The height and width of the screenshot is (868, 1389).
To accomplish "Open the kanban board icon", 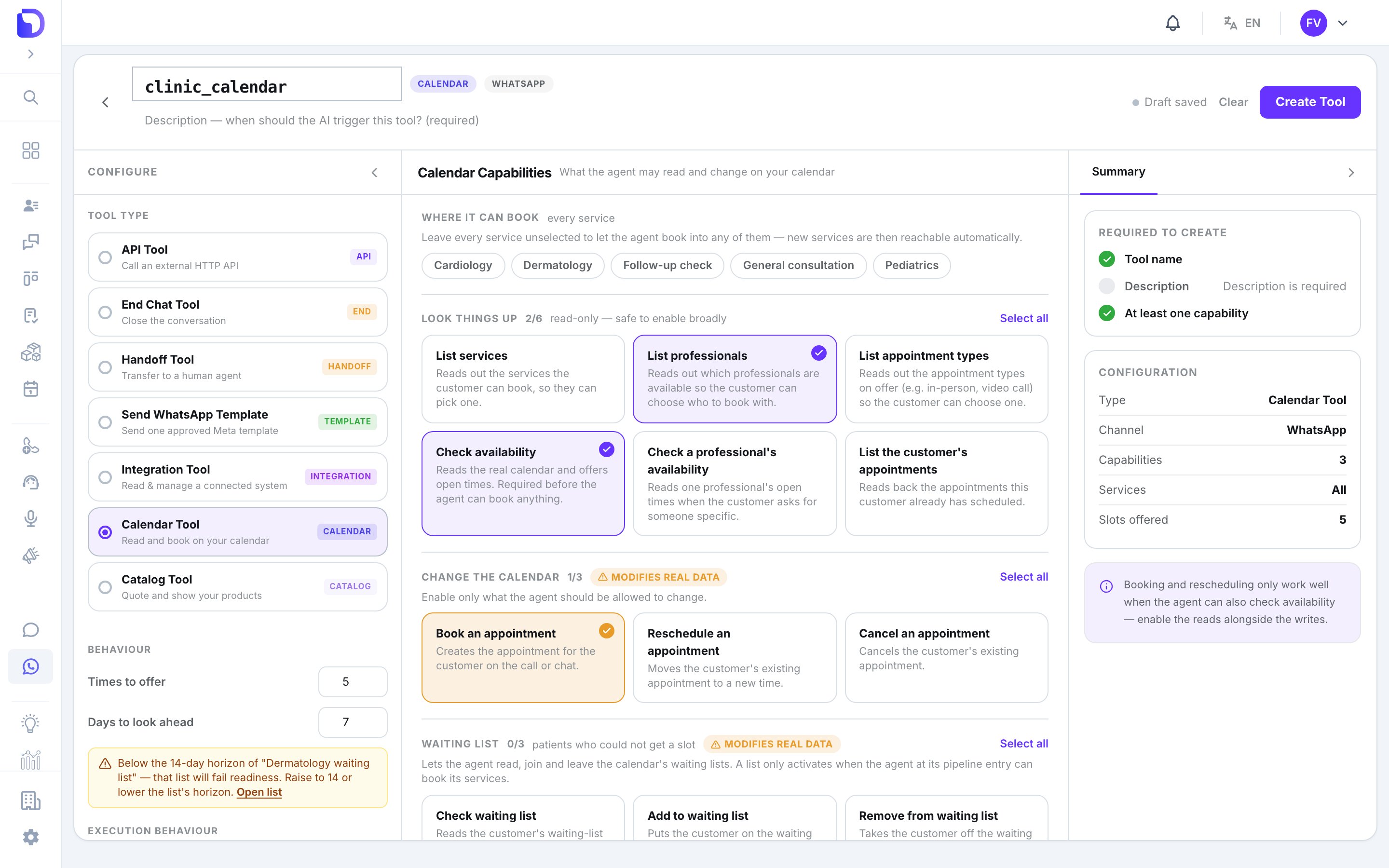I will (30, 279).
